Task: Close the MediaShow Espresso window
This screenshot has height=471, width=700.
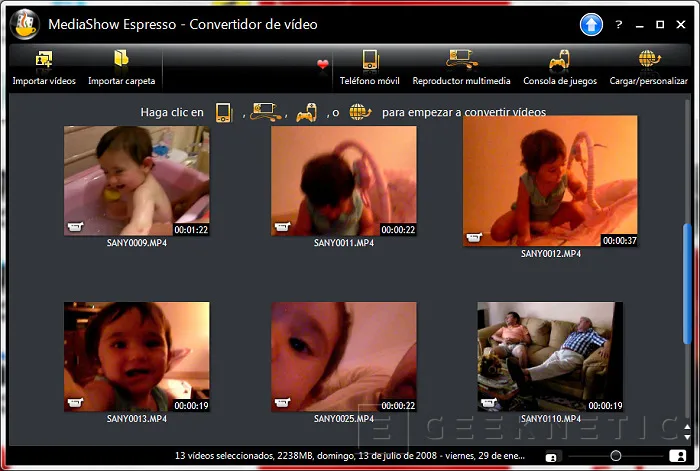Action: 680,25
